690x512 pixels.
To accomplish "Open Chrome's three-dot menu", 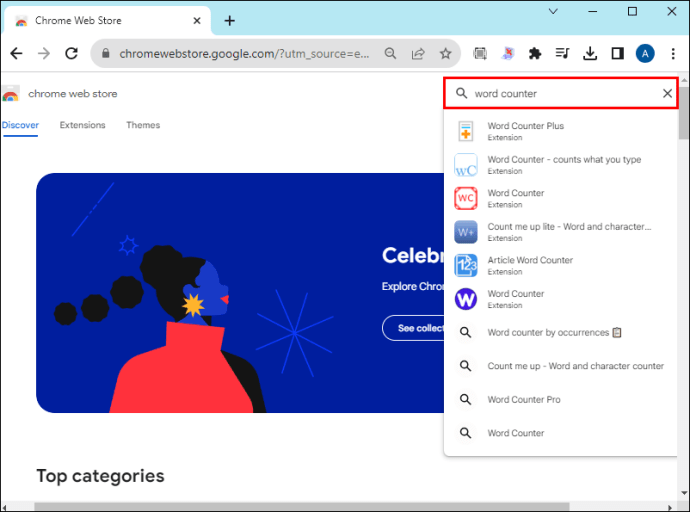I will [673, 54].
